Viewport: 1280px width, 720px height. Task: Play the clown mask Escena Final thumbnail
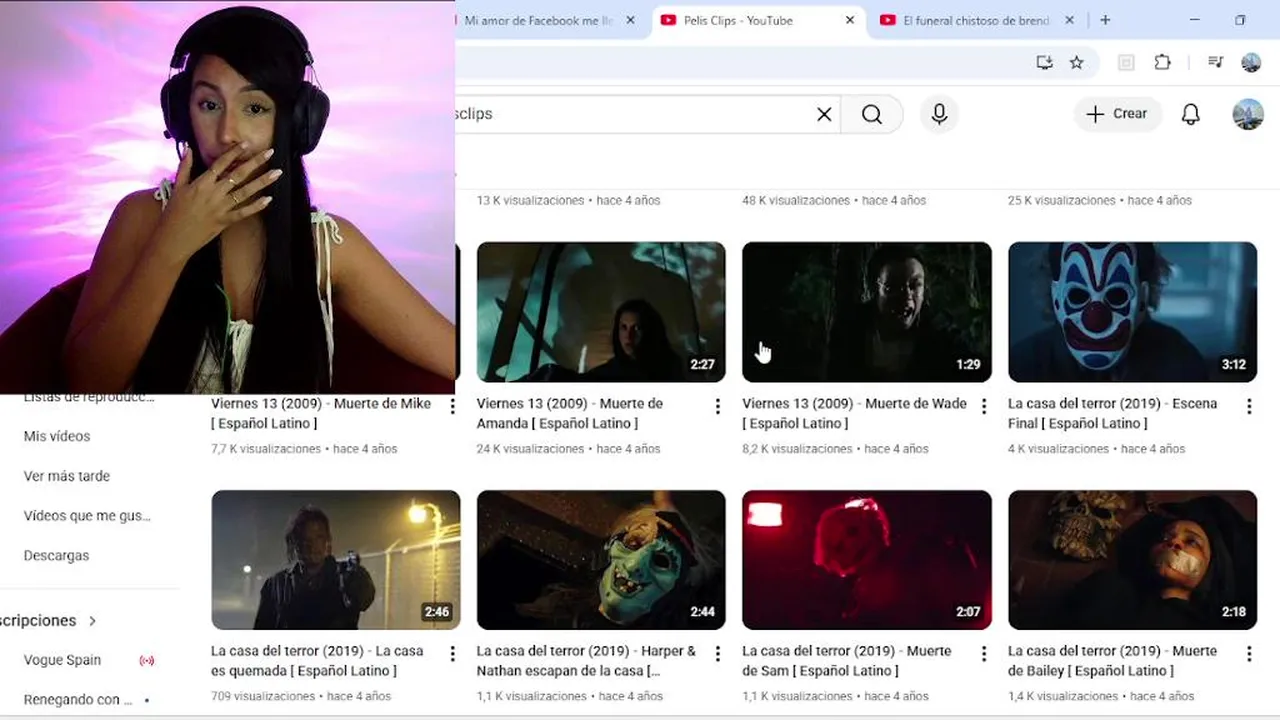coord(1132,312)
